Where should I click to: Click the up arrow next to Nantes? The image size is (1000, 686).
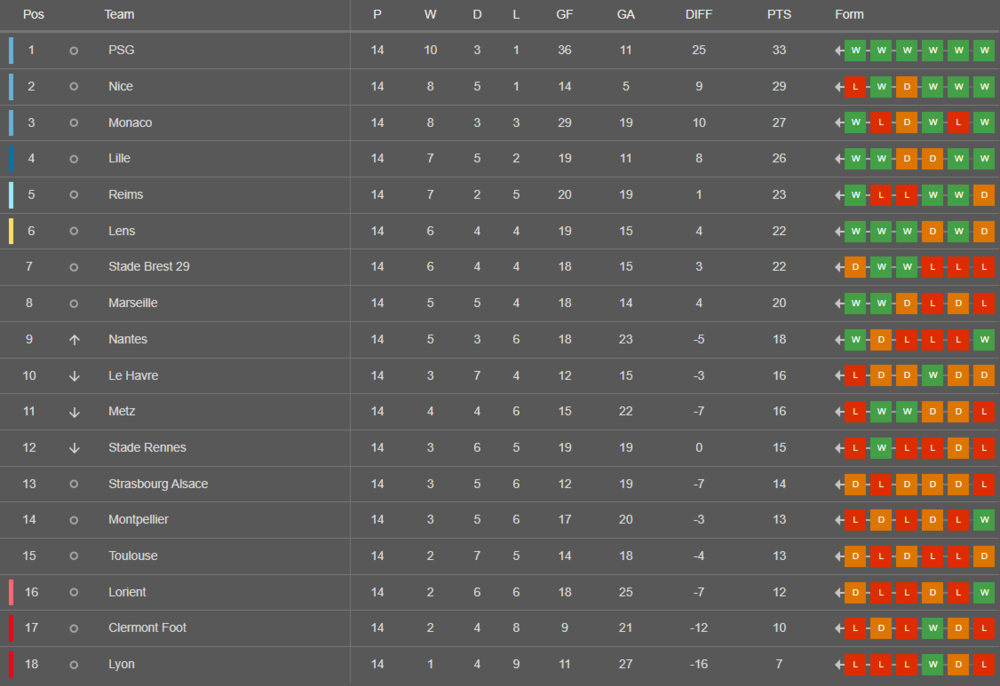[74, 340]
